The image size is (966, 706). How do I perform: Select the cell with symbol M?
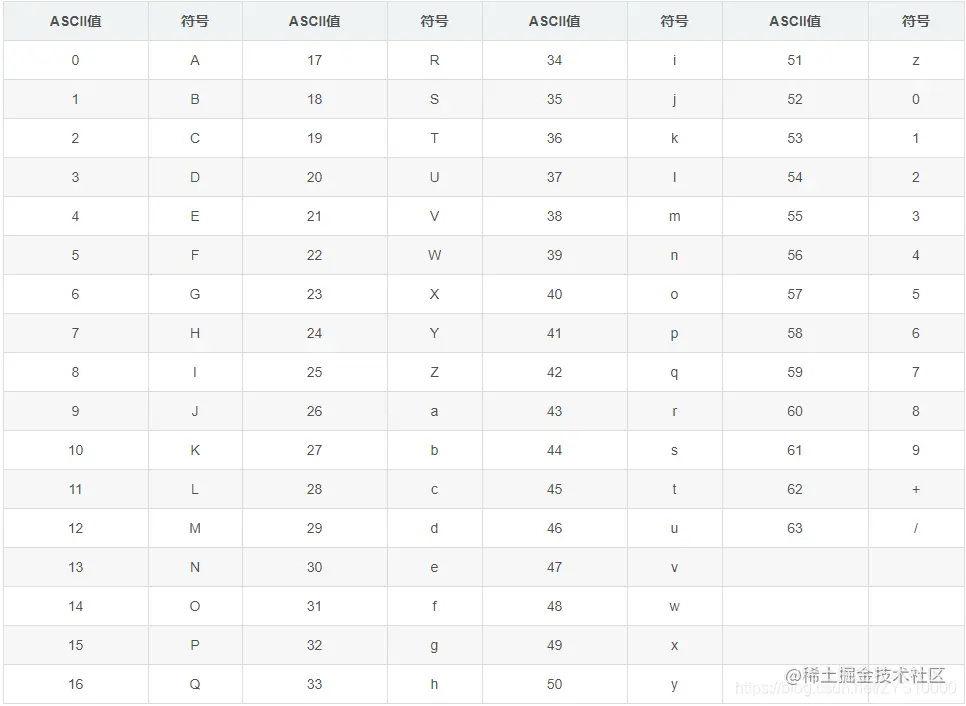tap(195, 528)
